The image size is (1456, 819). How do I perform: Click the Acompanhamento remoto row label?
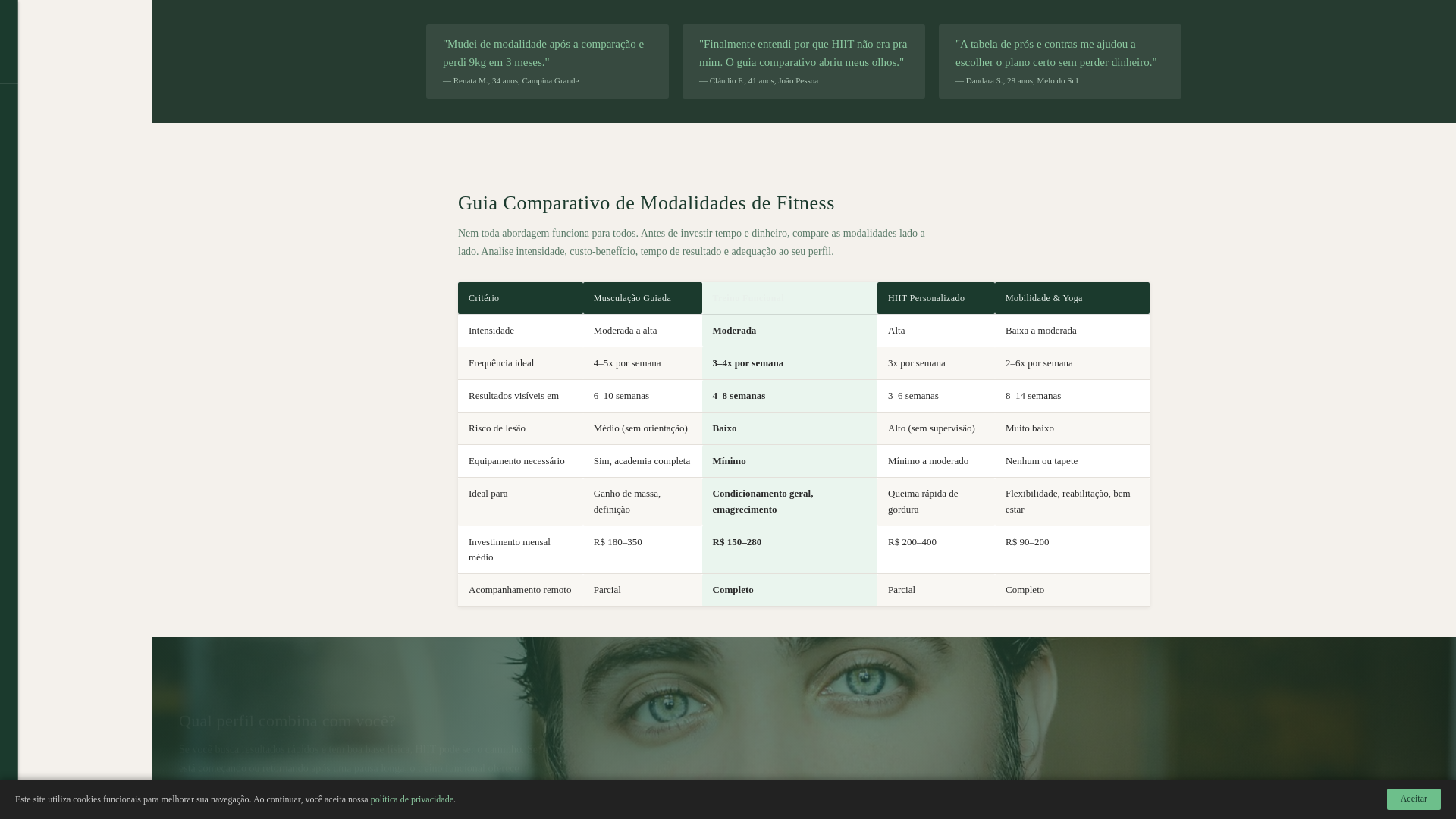pyautogui.click(x=519, y=590)
